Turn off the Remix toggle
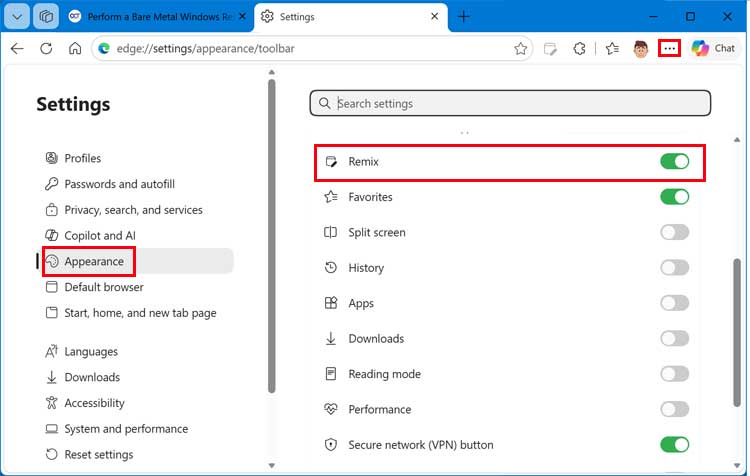The image size is (750, 476). (674, 161)
